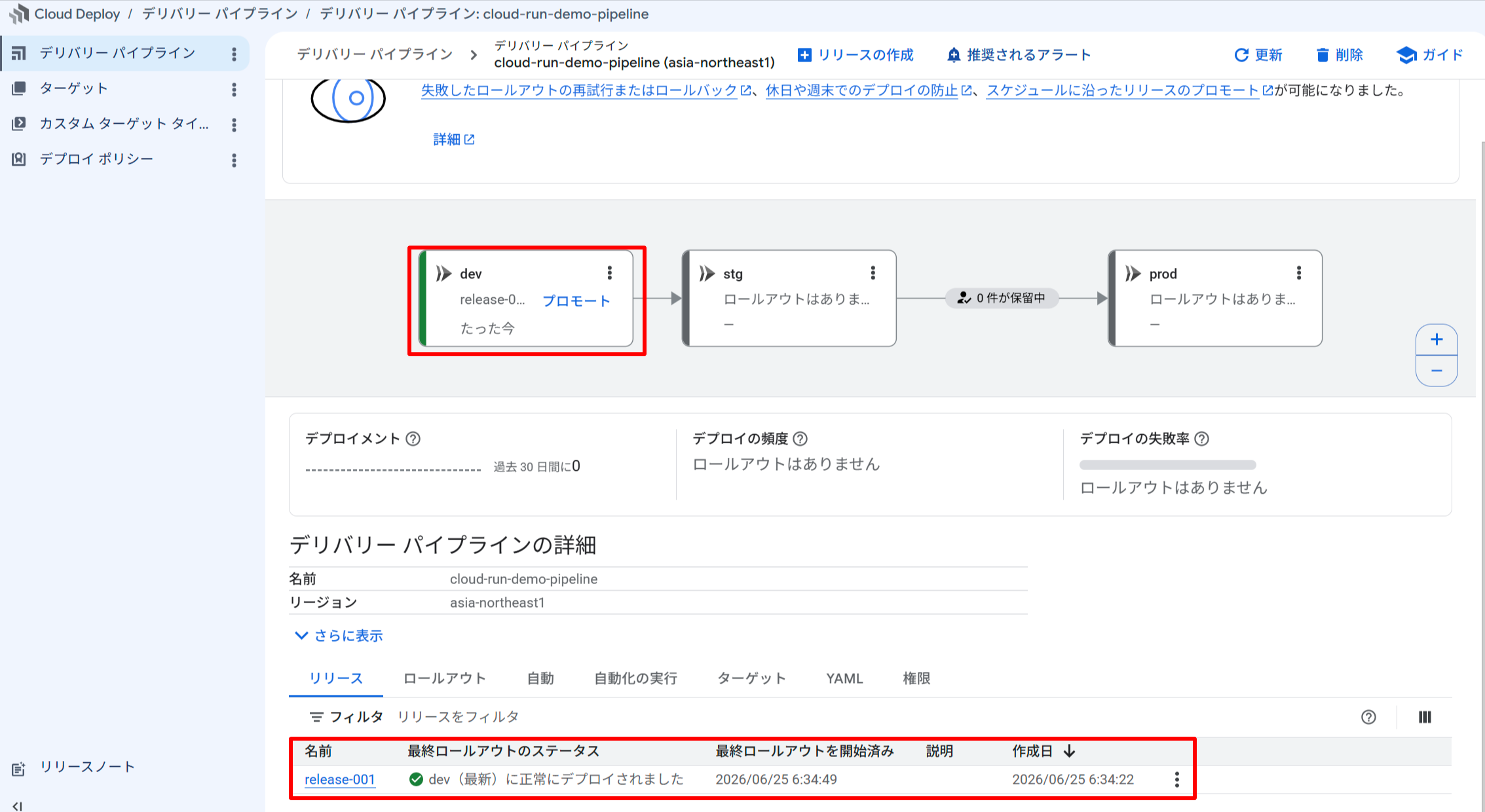1485x812 pixels.
Task: Click the デプロイの失敗率 progress bar
Action: coord(1167,465)
